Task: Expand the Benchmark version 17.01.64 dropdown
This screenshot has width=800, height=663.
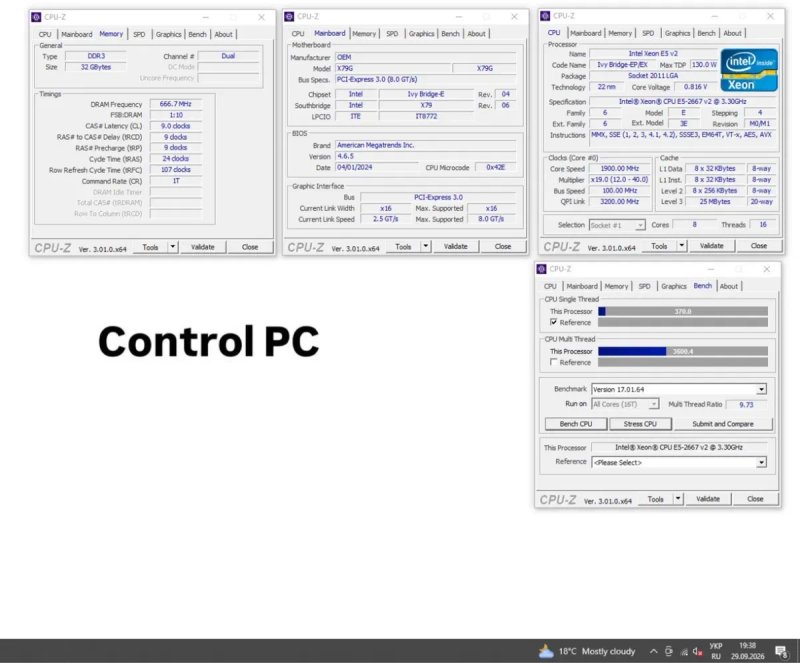Action: [x=761, y=389]
